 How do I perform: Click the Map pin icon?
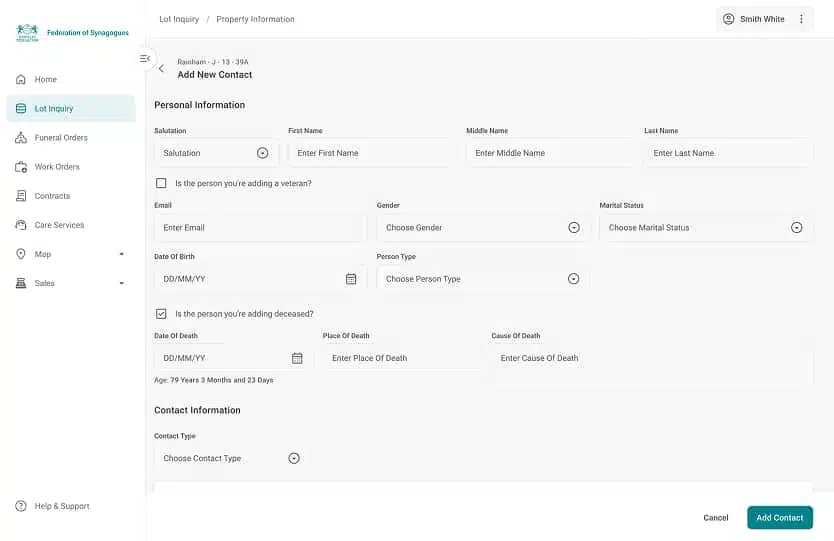(x=21, y=254)
